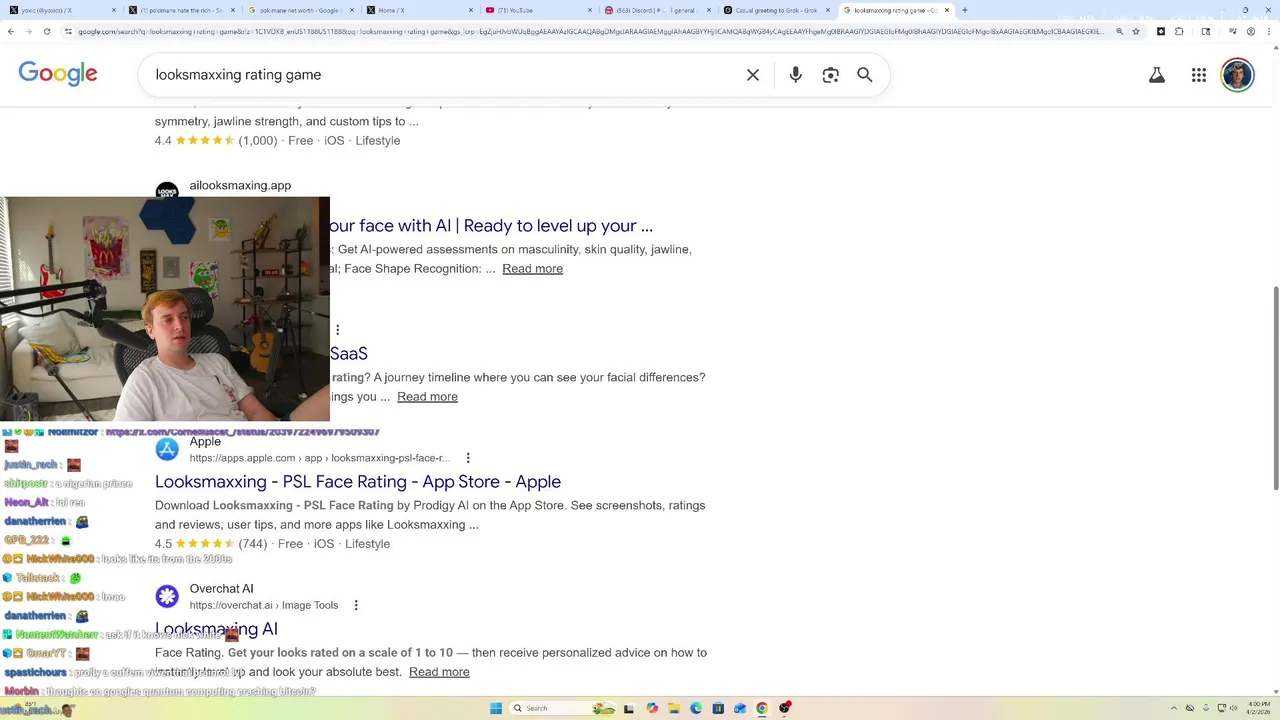This screenshot has width=1280, height=720.
Task: Switch to the Grok casual greeting tab
Action: coord(775,10)
